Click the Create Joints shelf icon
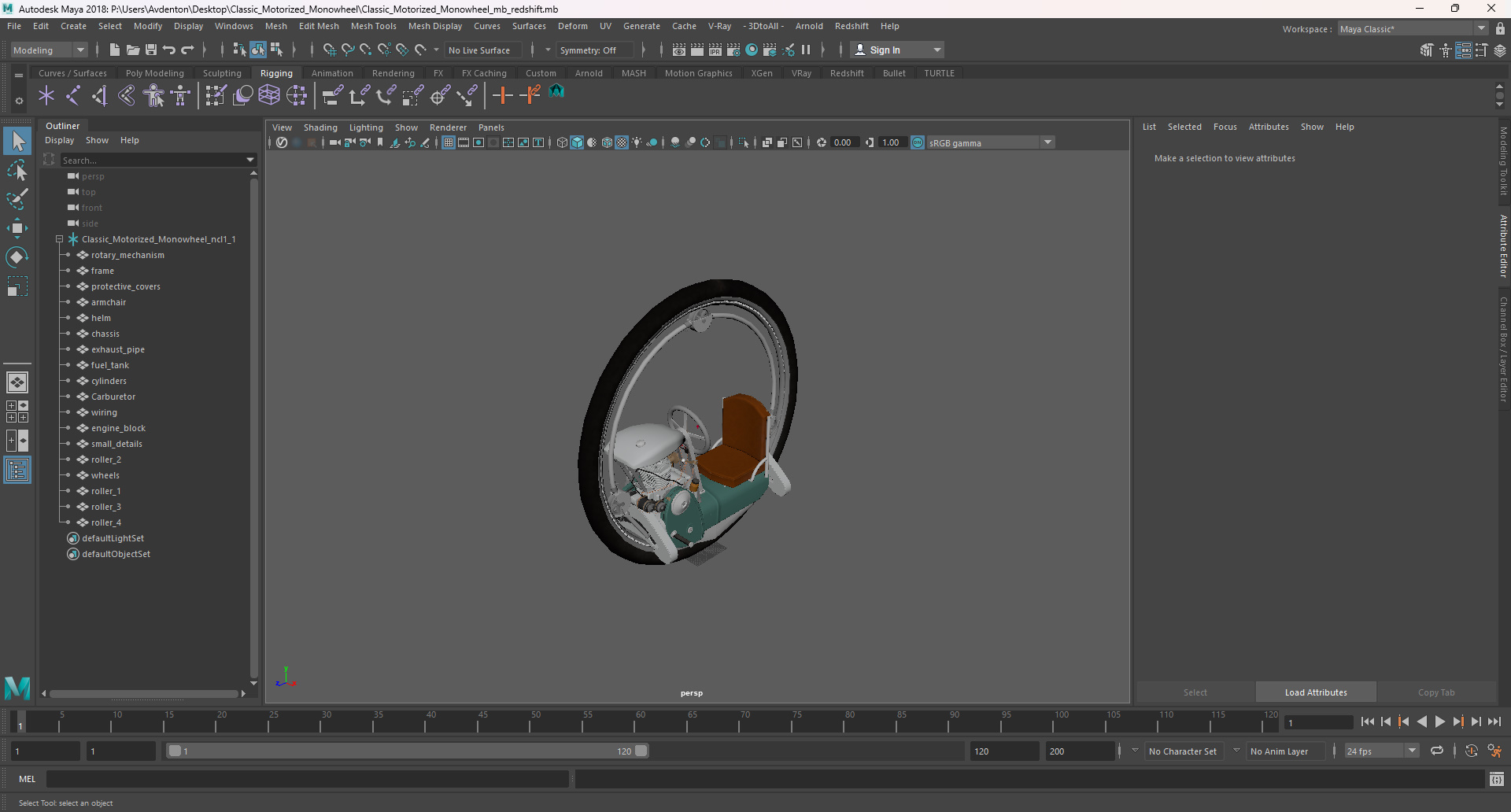Screen dimensions: 1511x812 click(73, 96)
